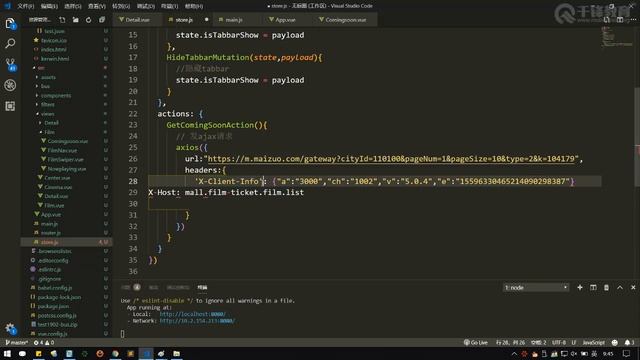
Task: Open the Debug menu (调试)
Action: 145,6
